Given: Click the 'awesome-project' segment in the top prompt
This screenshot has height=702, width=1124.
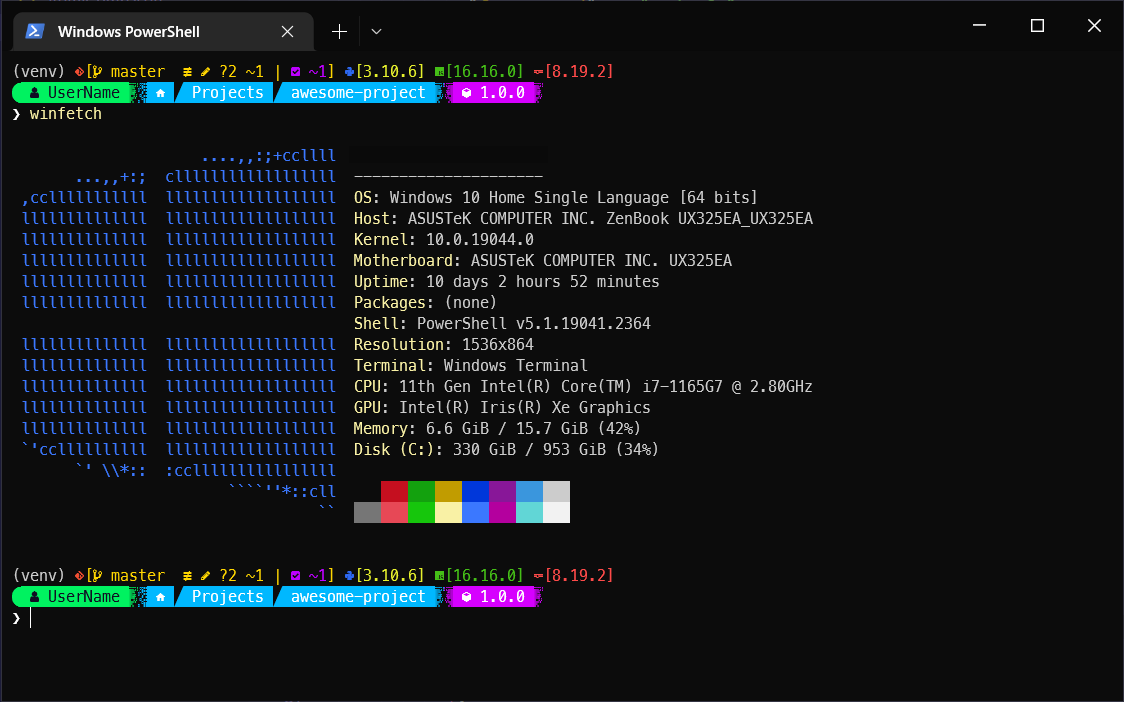Looking at the screenshot, I should [x=358, y=93].
